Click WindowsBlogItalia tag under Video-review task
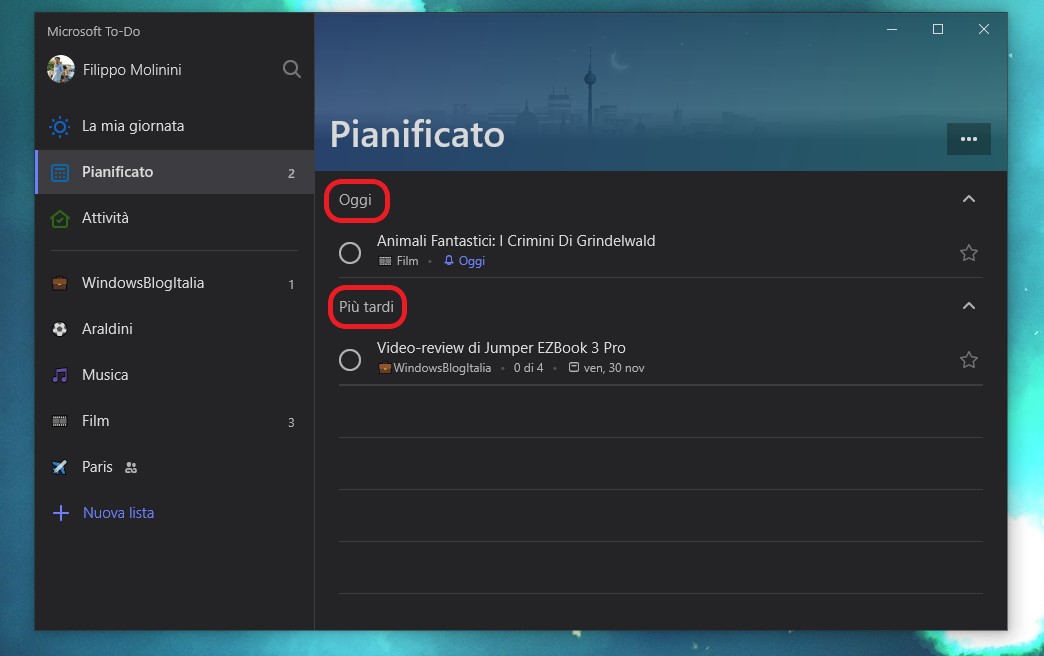Image resolution: width=1044 pixels, height=656 pixels. [435, 368]
